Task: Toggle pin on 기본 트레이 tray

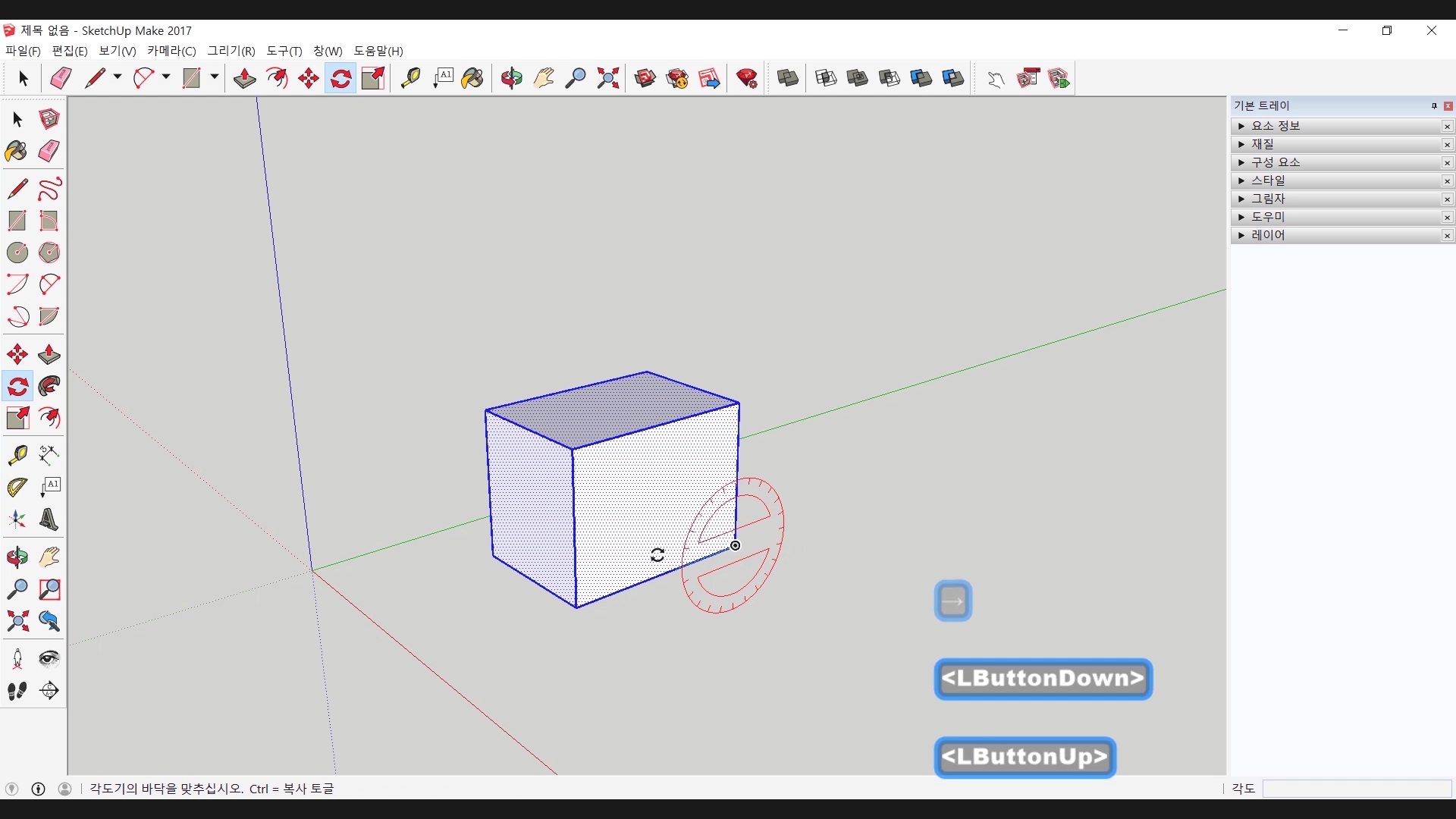Action: 1434,106
